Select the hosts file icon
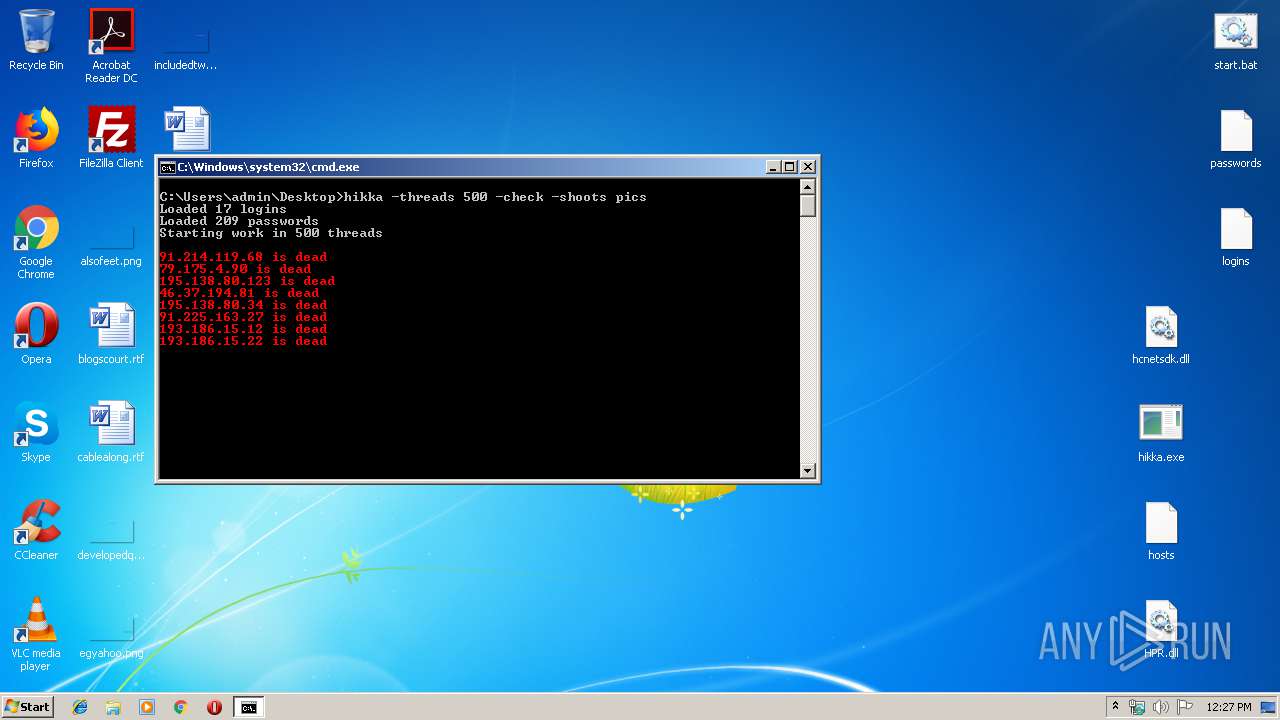1280x720 pixels. [1161, 530]
